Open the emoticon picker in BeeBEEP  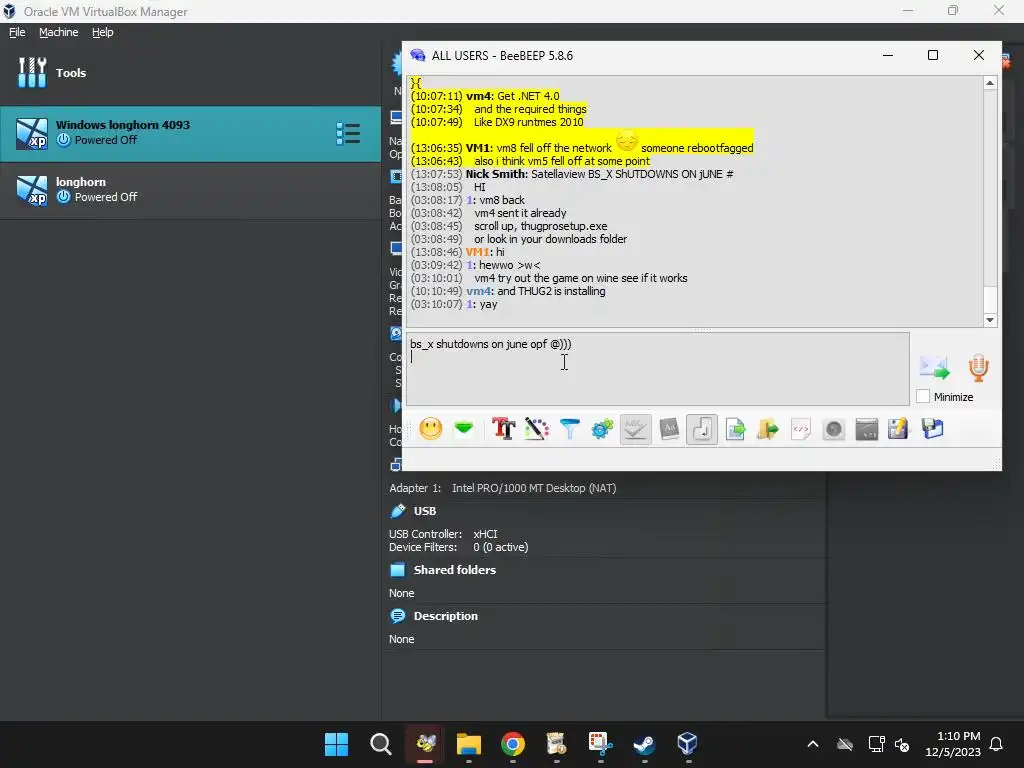(x=430, y=429)
